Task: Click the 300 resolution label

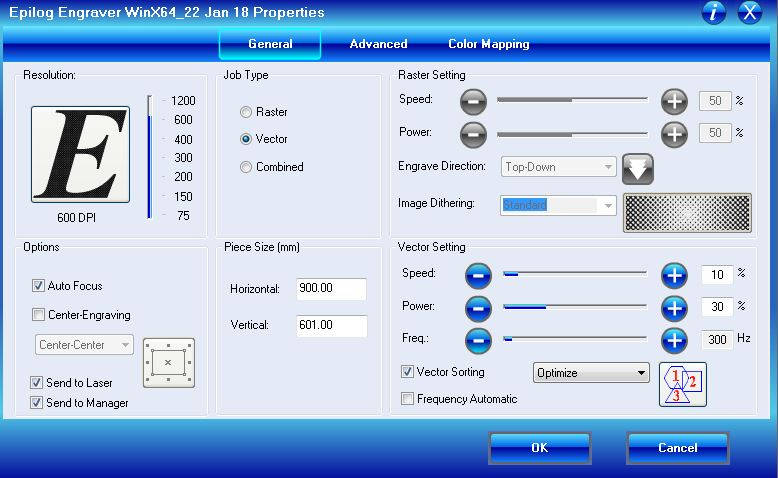Action: click(183, 158)
